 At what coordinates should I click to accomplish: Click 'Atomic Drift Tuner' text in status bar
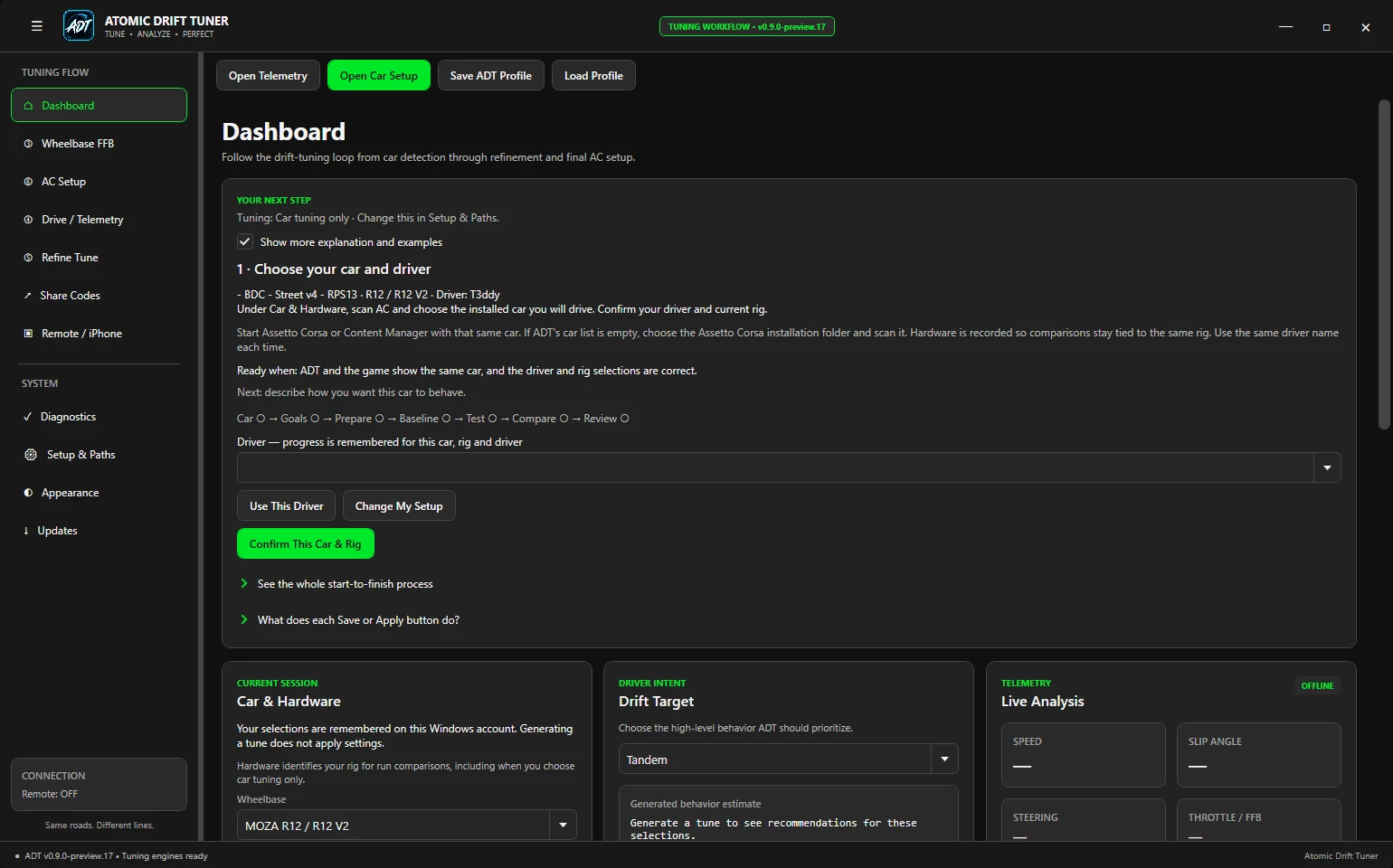click(1341, 856)
